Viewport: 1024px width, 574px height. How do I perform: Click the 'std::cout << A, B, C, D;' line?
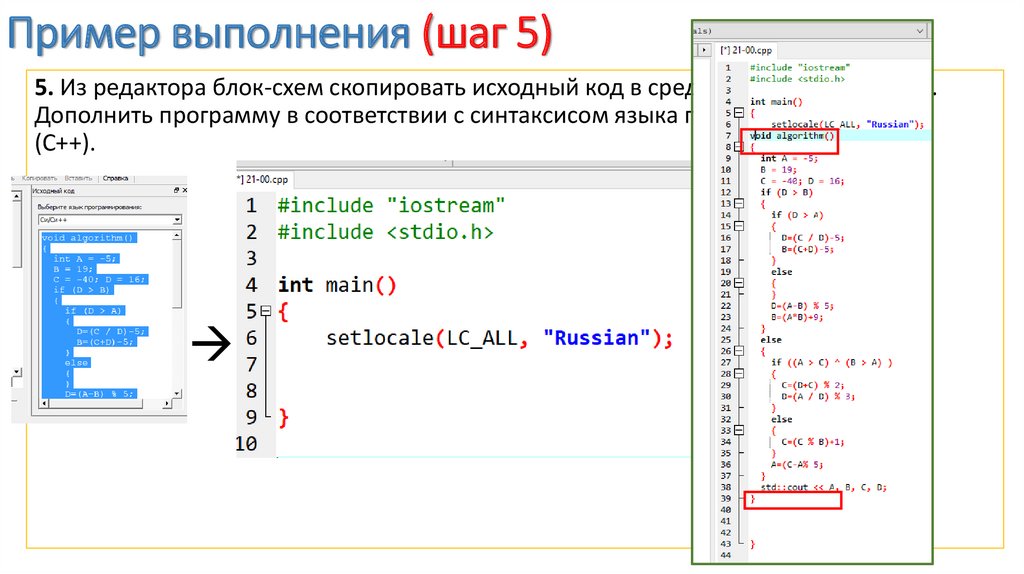click(824, 487)
